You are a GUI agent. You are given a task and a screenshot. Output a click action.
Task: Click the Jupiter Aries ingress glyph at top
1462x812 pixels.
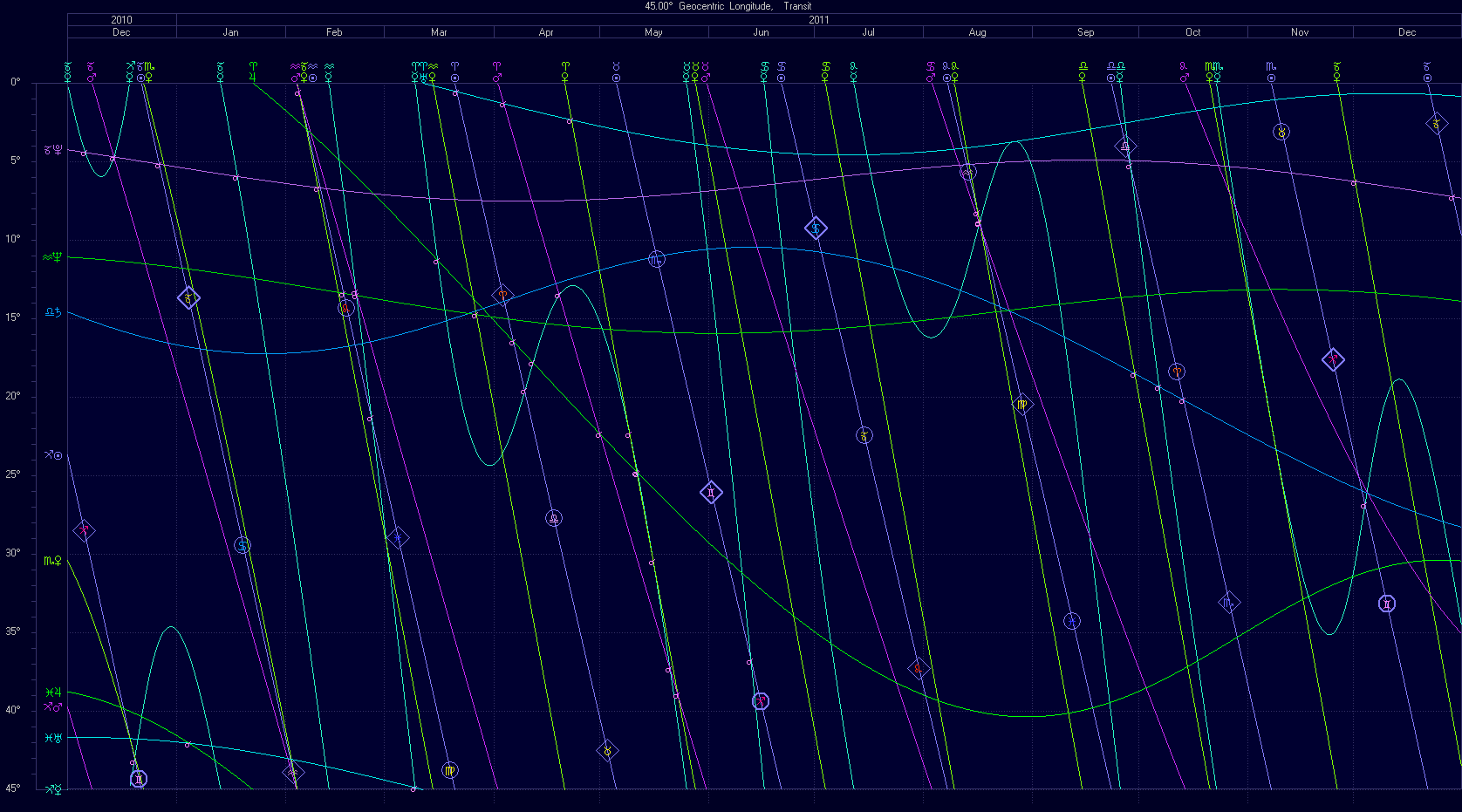coord(253,66)
